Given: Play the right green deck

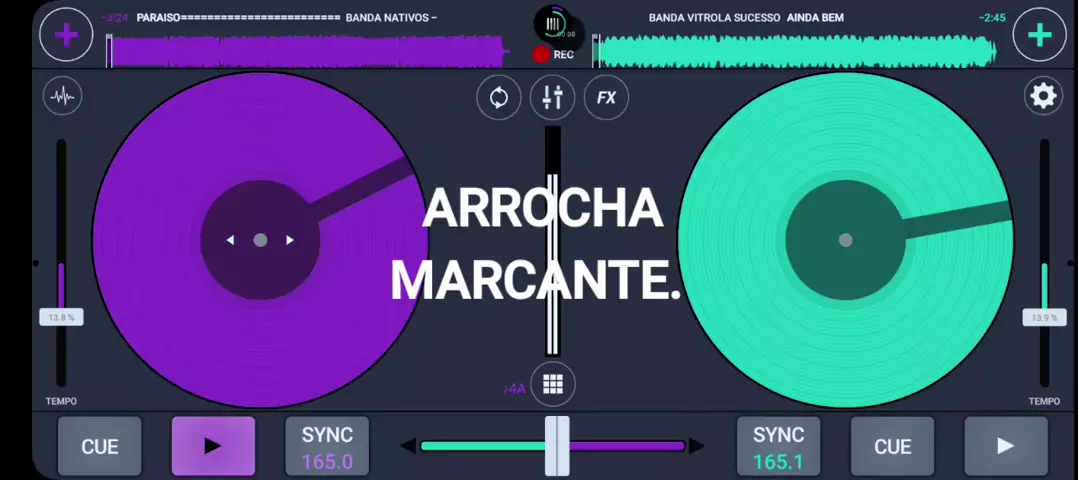Looking at the screenshot, I should point(1005,446).
